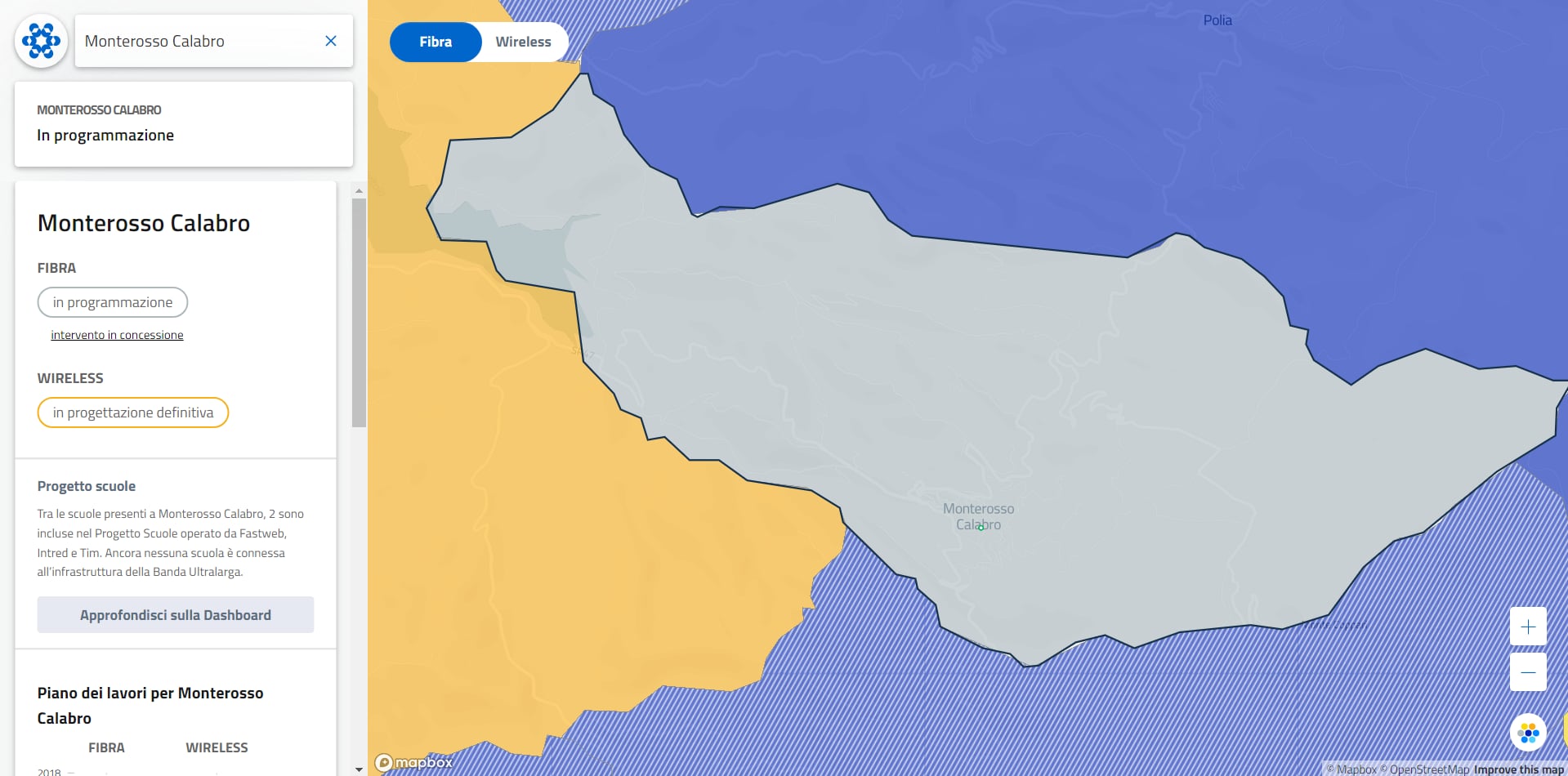Click the sidebar scroll up arrow
This screenshot has width=1568, height=776.
(x=359, y=190)
